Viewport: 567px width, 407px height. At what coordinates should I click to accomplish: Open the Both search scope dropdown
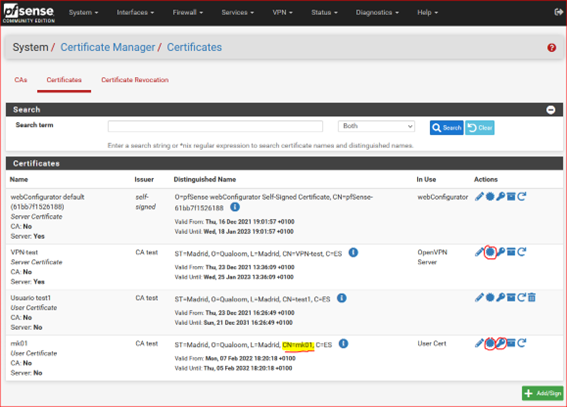(x=376, y=126)
